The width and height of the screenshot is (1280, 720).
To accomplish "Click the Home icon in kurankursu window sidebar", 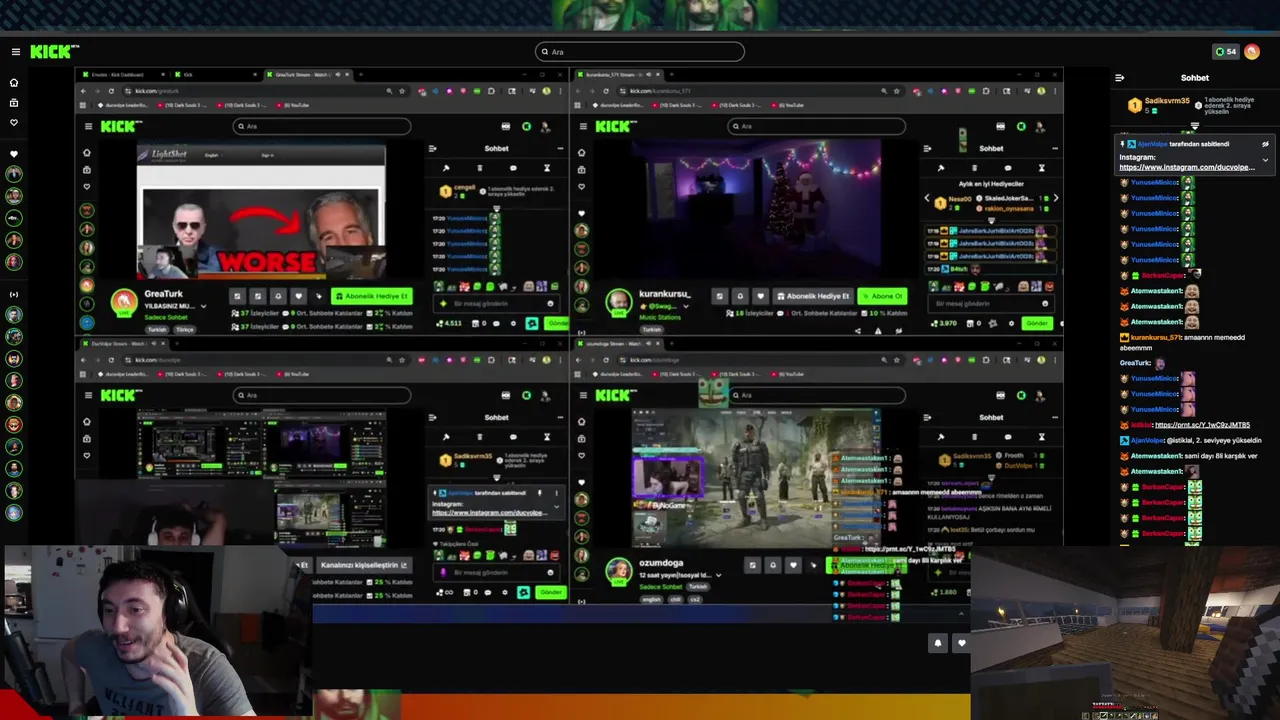I will (581, 152).
